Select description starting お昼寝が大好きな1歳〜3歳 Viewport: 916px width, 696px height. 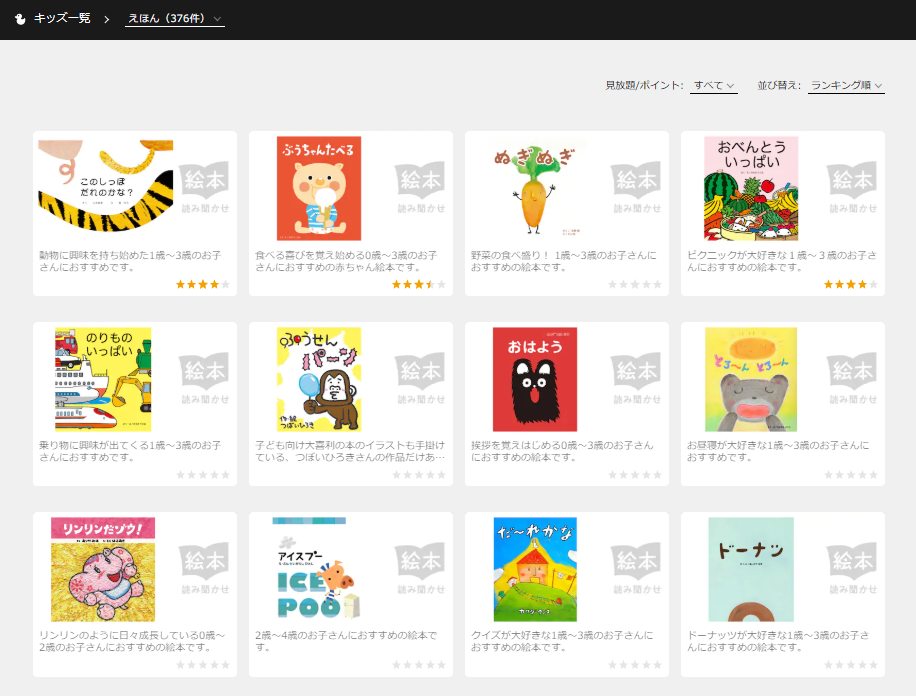click(778, 451)
